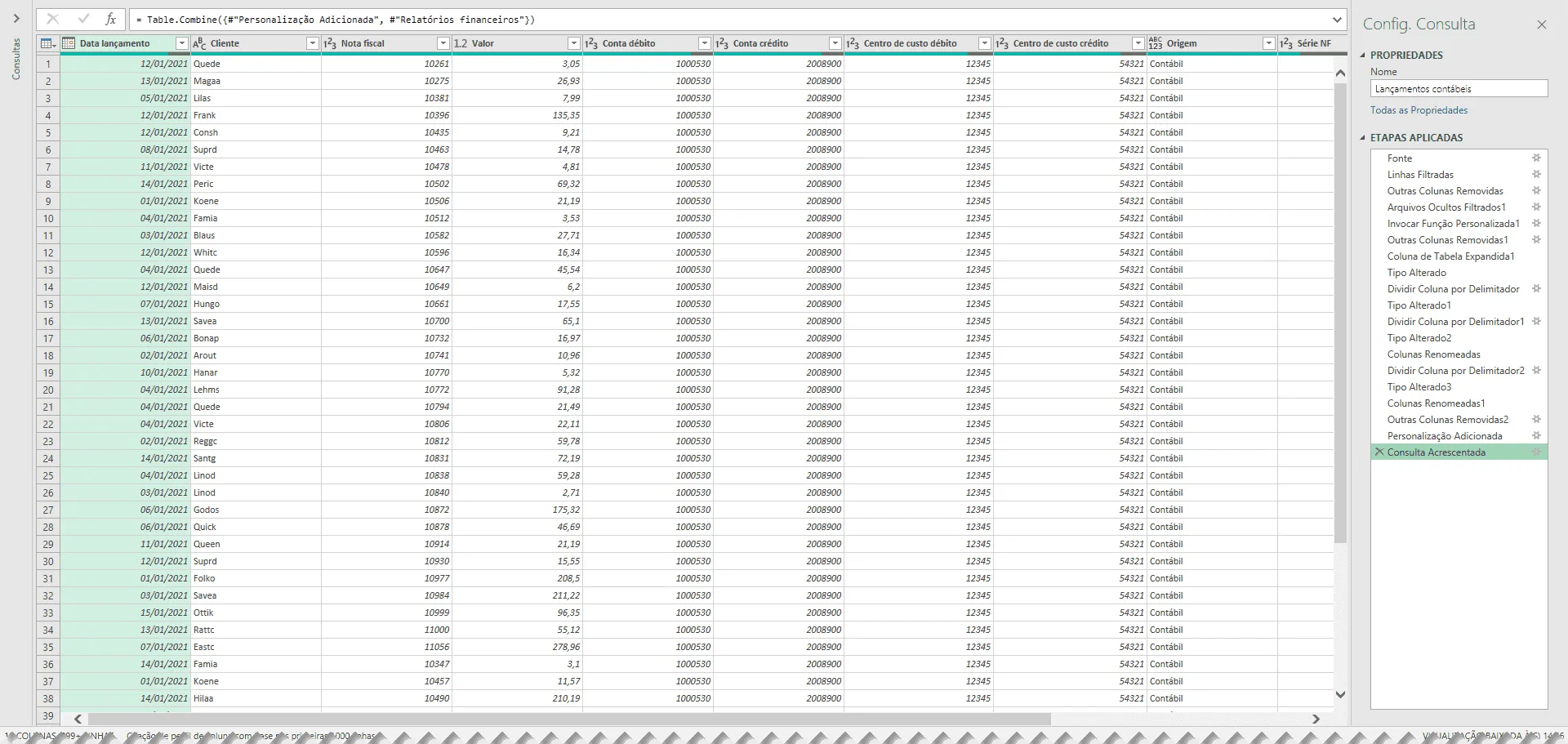Open filter dropdown of Cliente column
The image size is (1568, 744).
(312, 43)
